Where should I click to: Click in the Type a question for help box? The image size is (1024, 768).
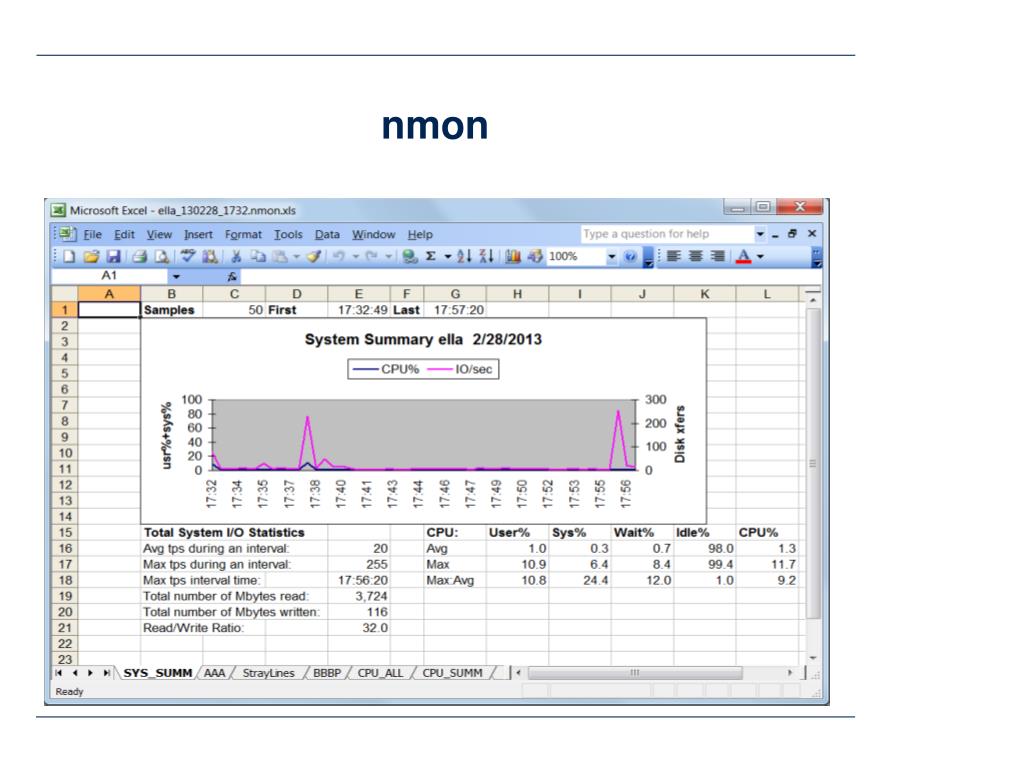point(666,234)
